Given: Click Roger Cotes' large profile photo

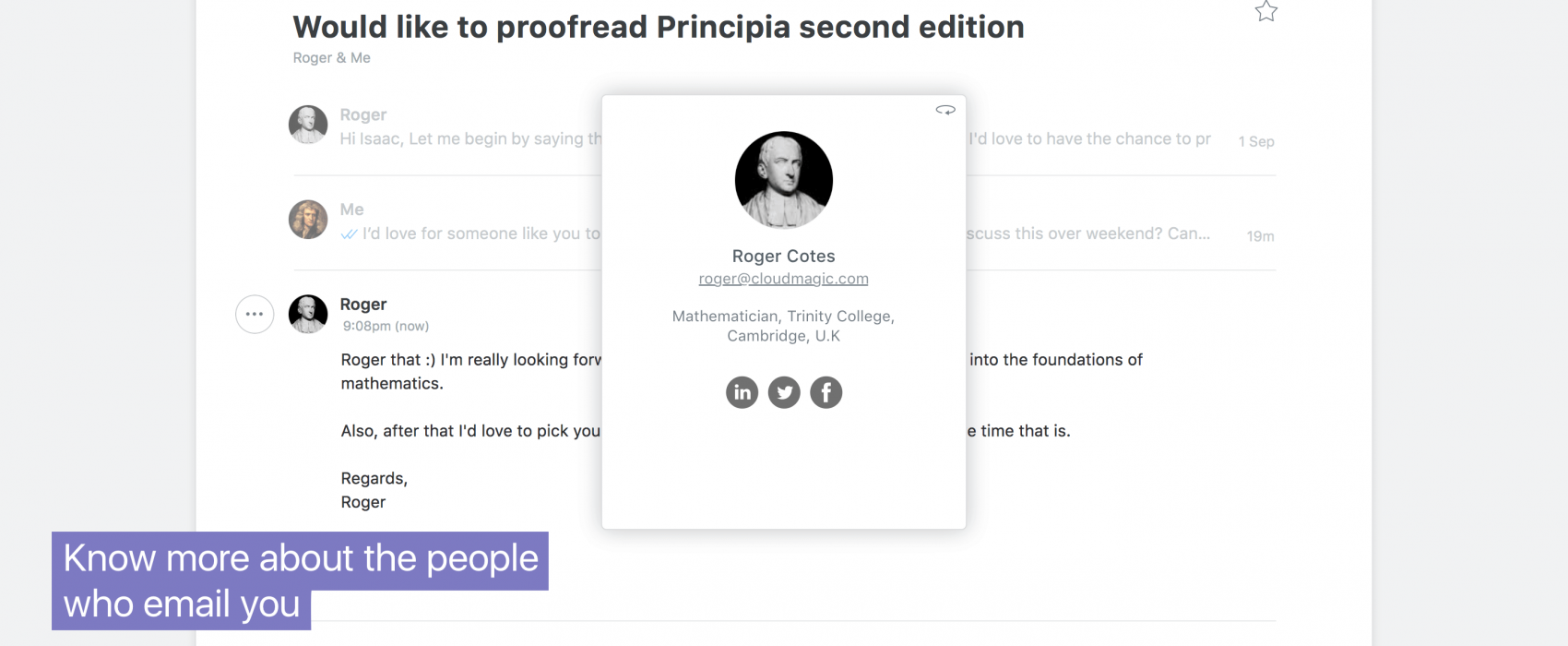Looking at the screenshot, I should [784, 180].
